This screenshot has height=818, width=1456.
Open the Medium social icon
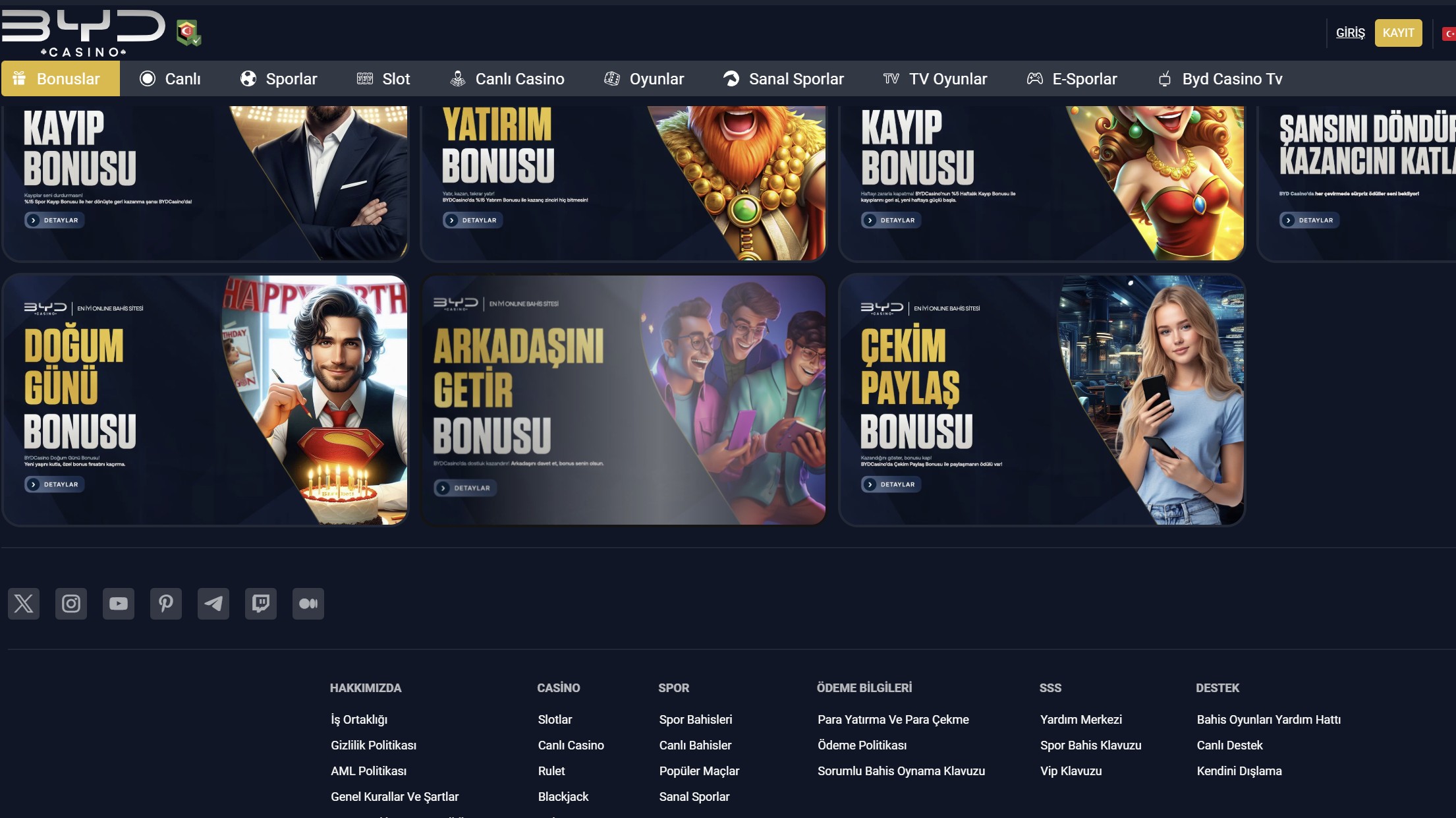(x=308, y=603)
